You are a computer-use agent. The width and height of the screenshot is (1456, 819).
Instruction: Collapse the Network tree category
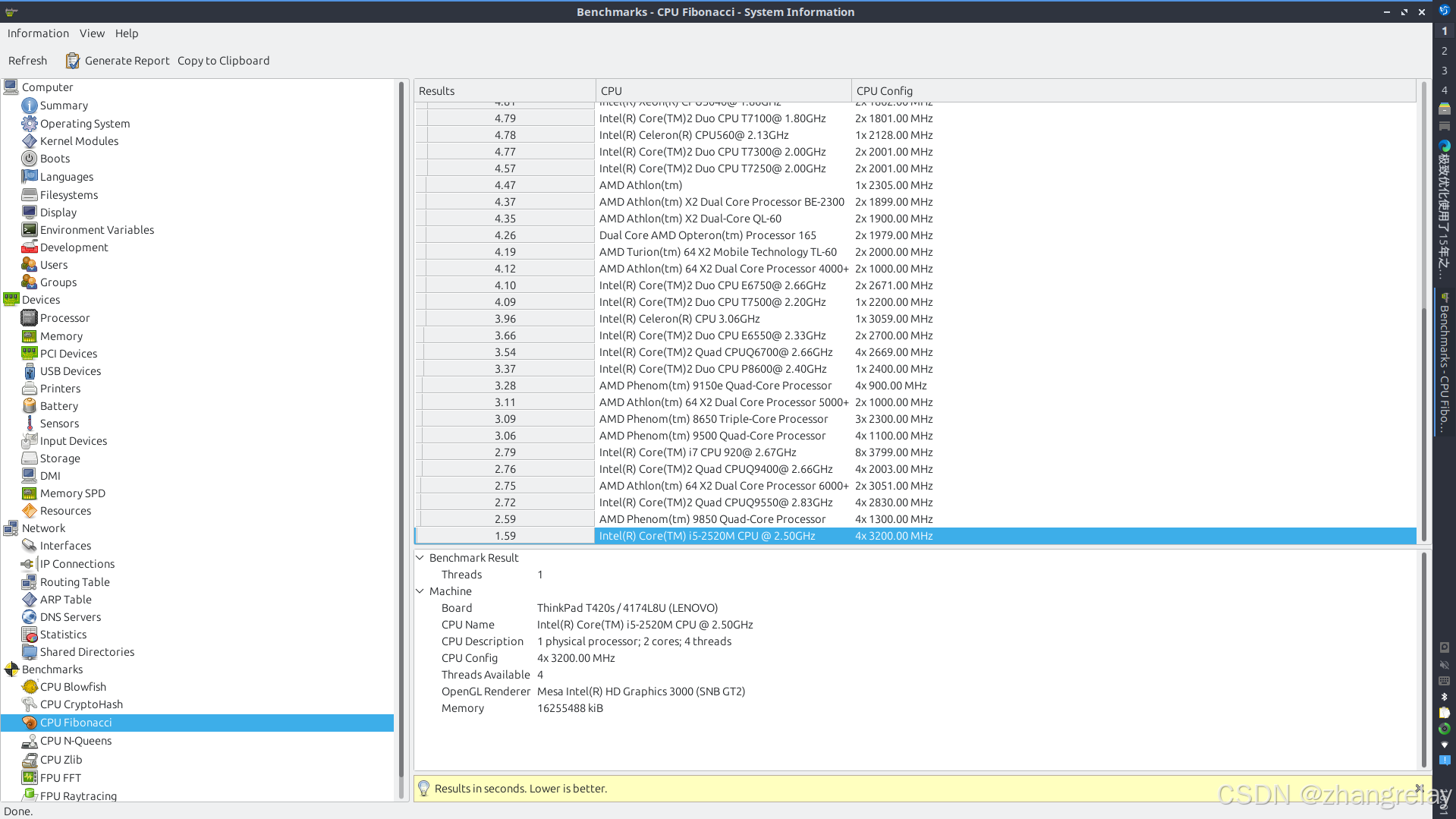(11, 528)
